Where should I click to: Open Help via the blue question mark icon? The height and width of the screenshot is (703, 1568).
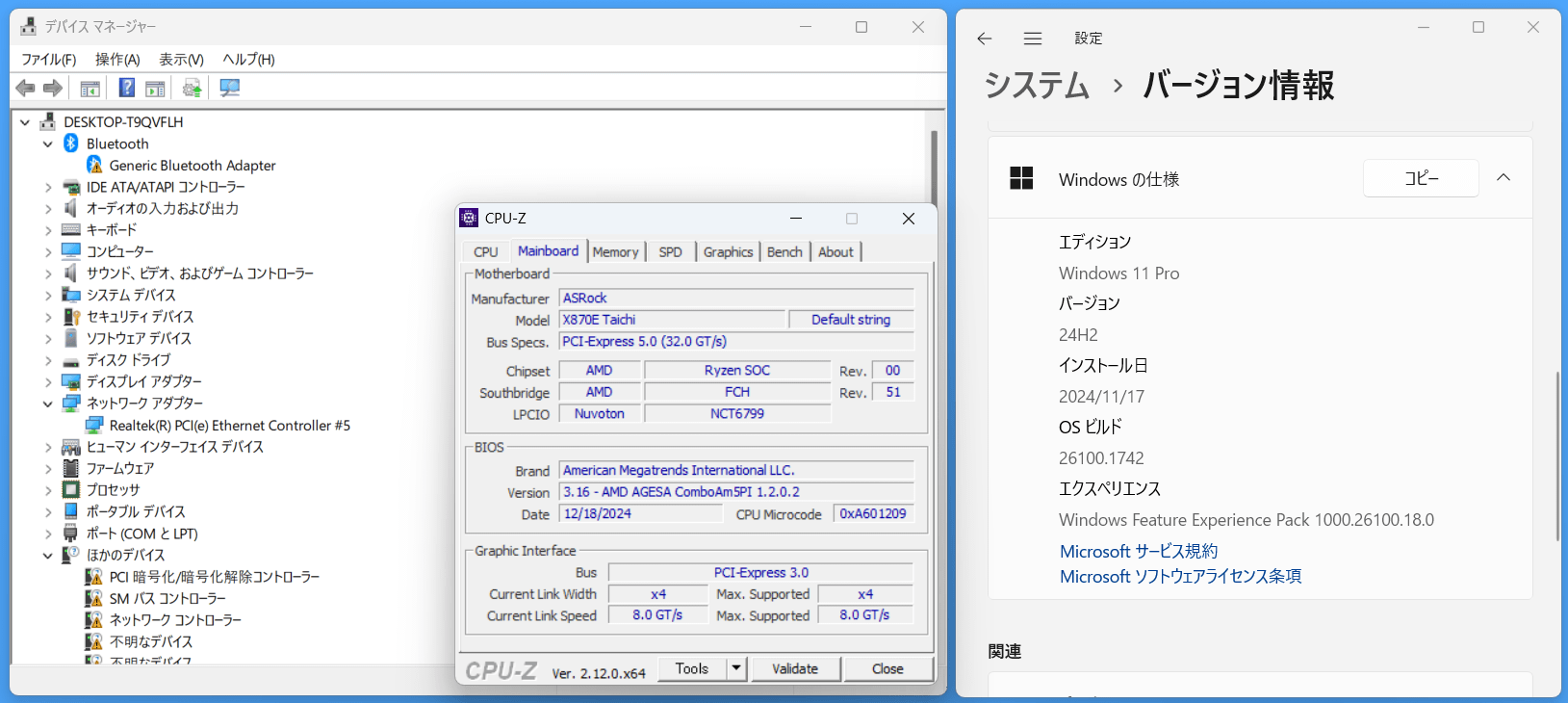coord(126,89)
